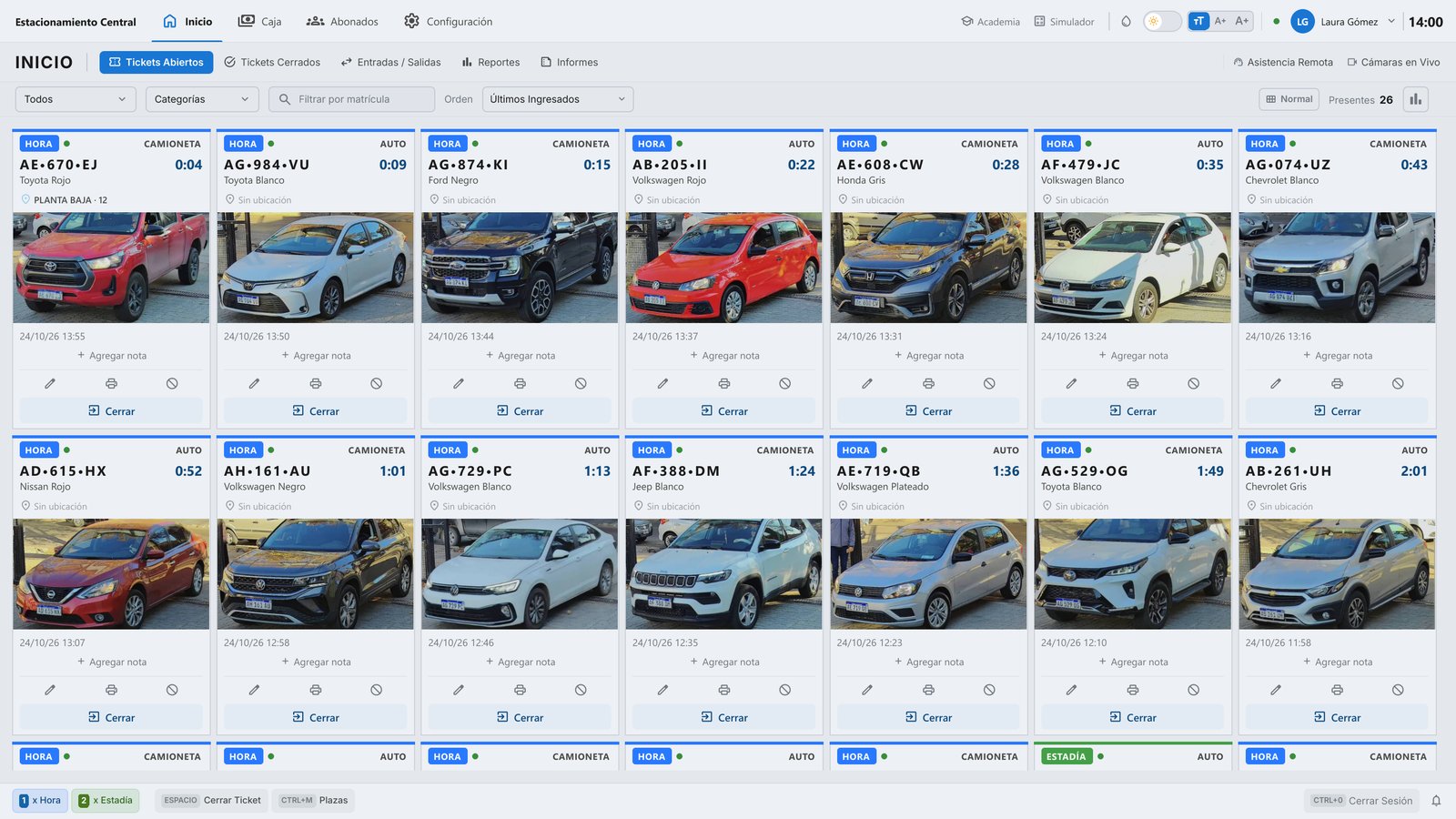Viewport: 1456px width, 819px height.
Task: Click the edit pencil on ticket AE•608•CW
Action: pos(867,384)
